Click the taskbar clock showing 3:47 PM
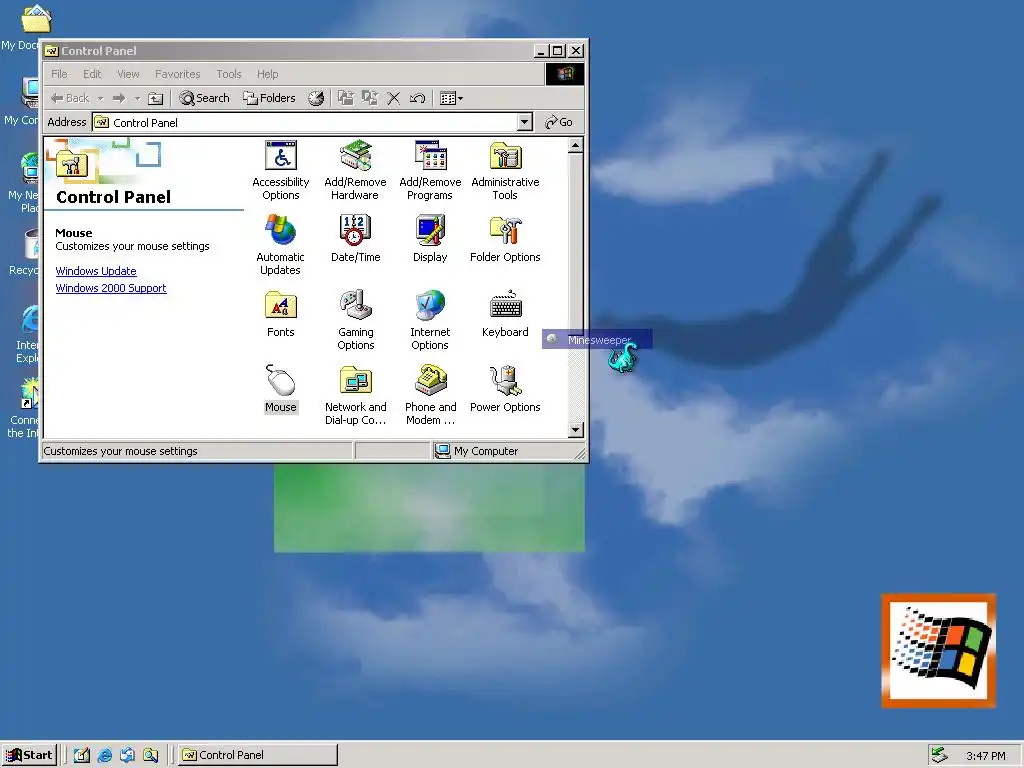 tap(985, 756)
